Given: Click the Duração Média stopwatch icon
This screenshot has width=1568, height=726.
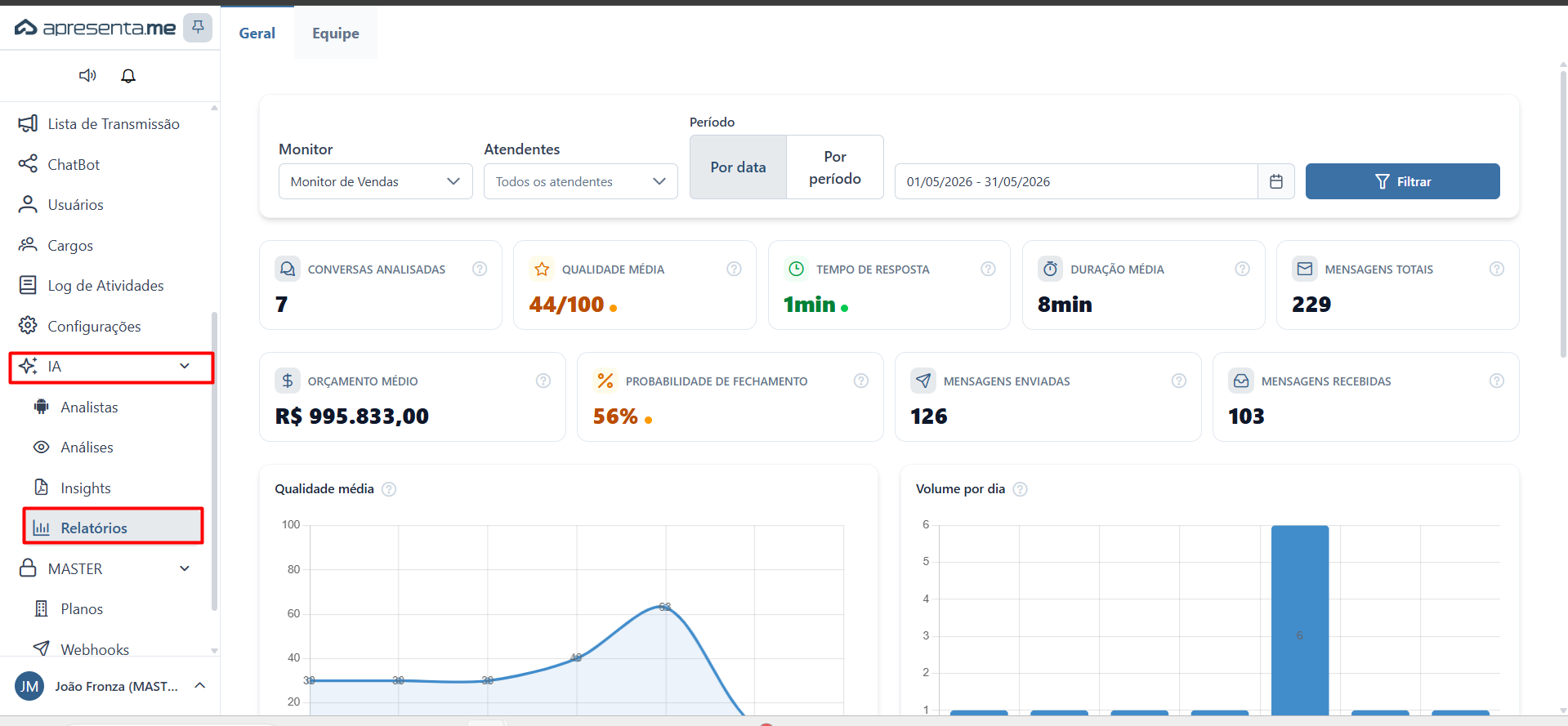Looking at the screenshot, I should (1050, 269).
